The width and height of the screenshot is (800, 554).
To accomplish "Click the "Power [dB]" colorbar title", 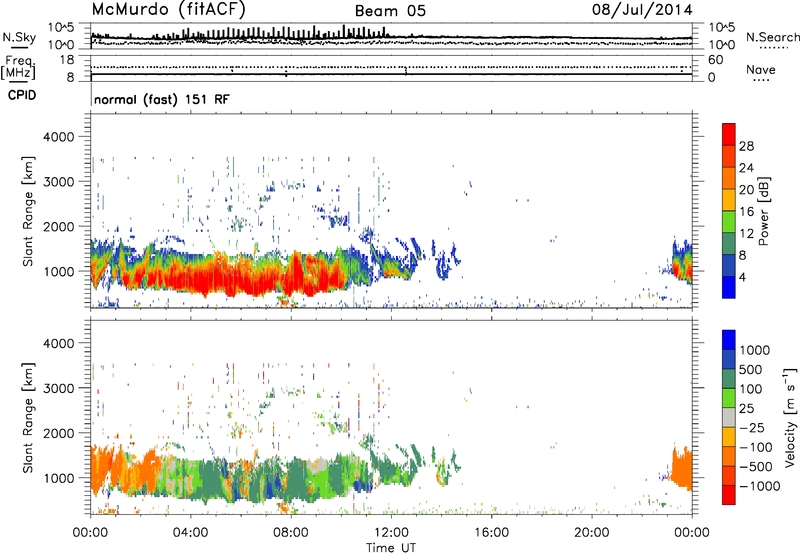I will click(763, 211).
